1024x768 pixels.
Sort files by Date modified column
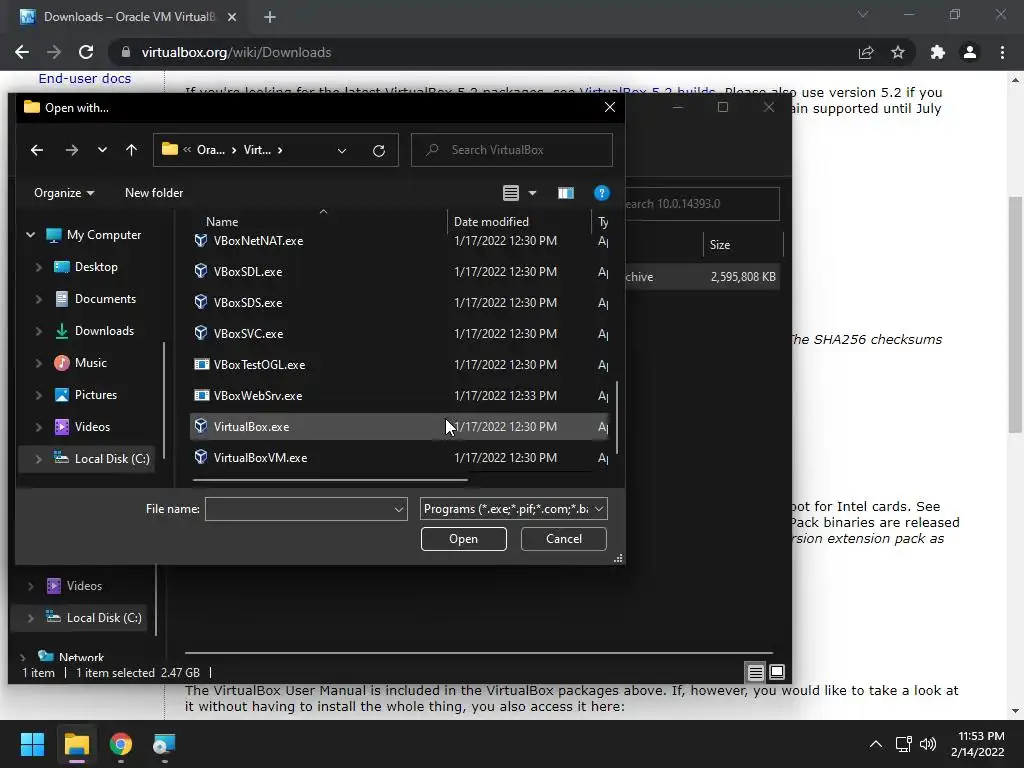pos(491,221)
